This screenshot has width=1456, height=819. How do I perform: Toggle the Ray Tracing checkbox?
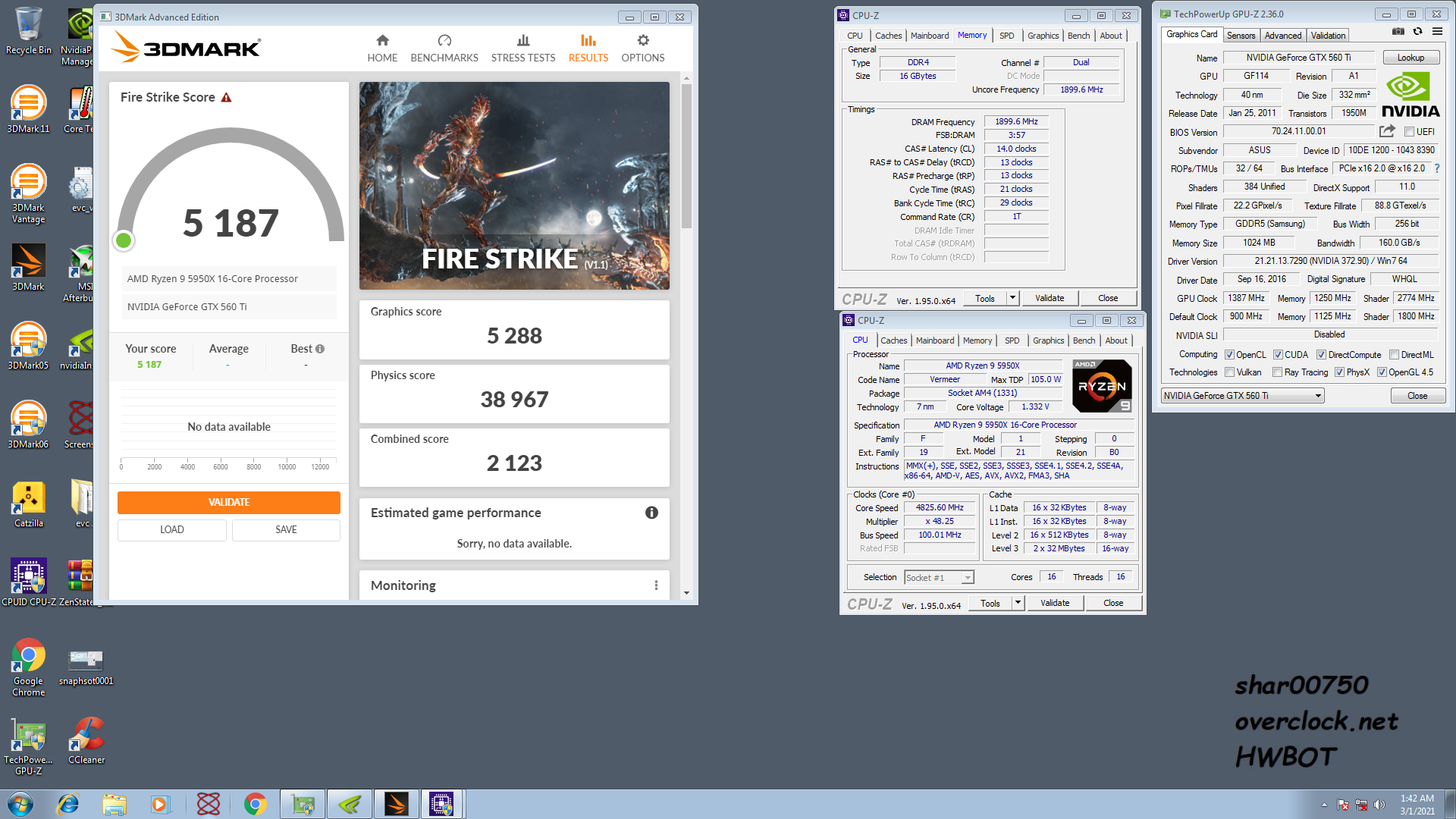1277,372
